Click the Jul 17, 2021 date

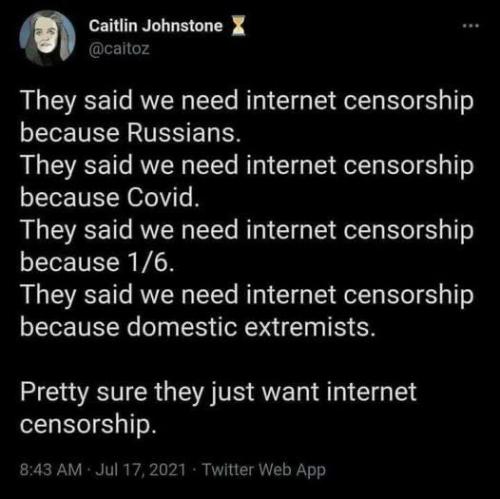[x=140, y=470]
